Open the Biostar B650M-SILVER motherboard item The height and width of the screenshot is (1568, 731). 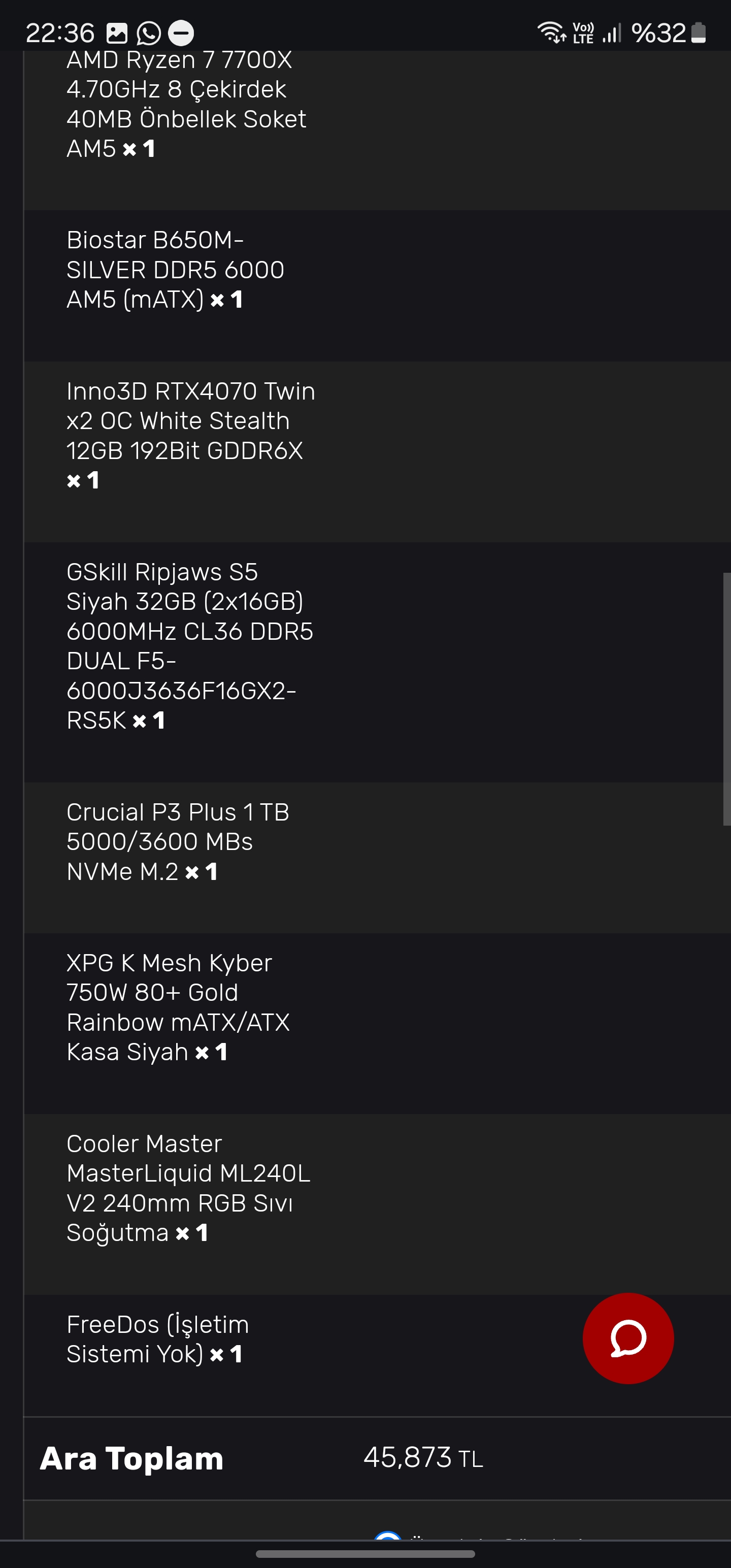pyautogui.click(x=175, y=270)
